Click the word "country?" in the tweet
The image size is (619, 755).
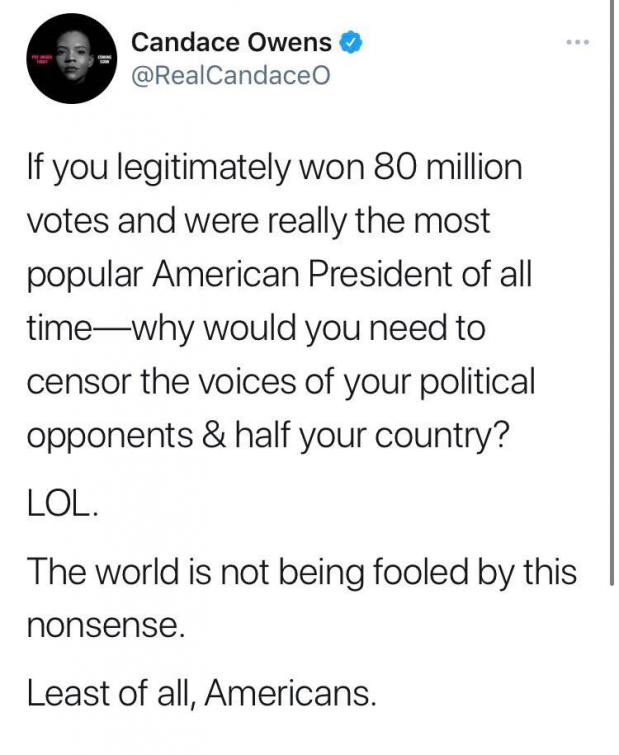pyautogui.click(x=441, y=436)
